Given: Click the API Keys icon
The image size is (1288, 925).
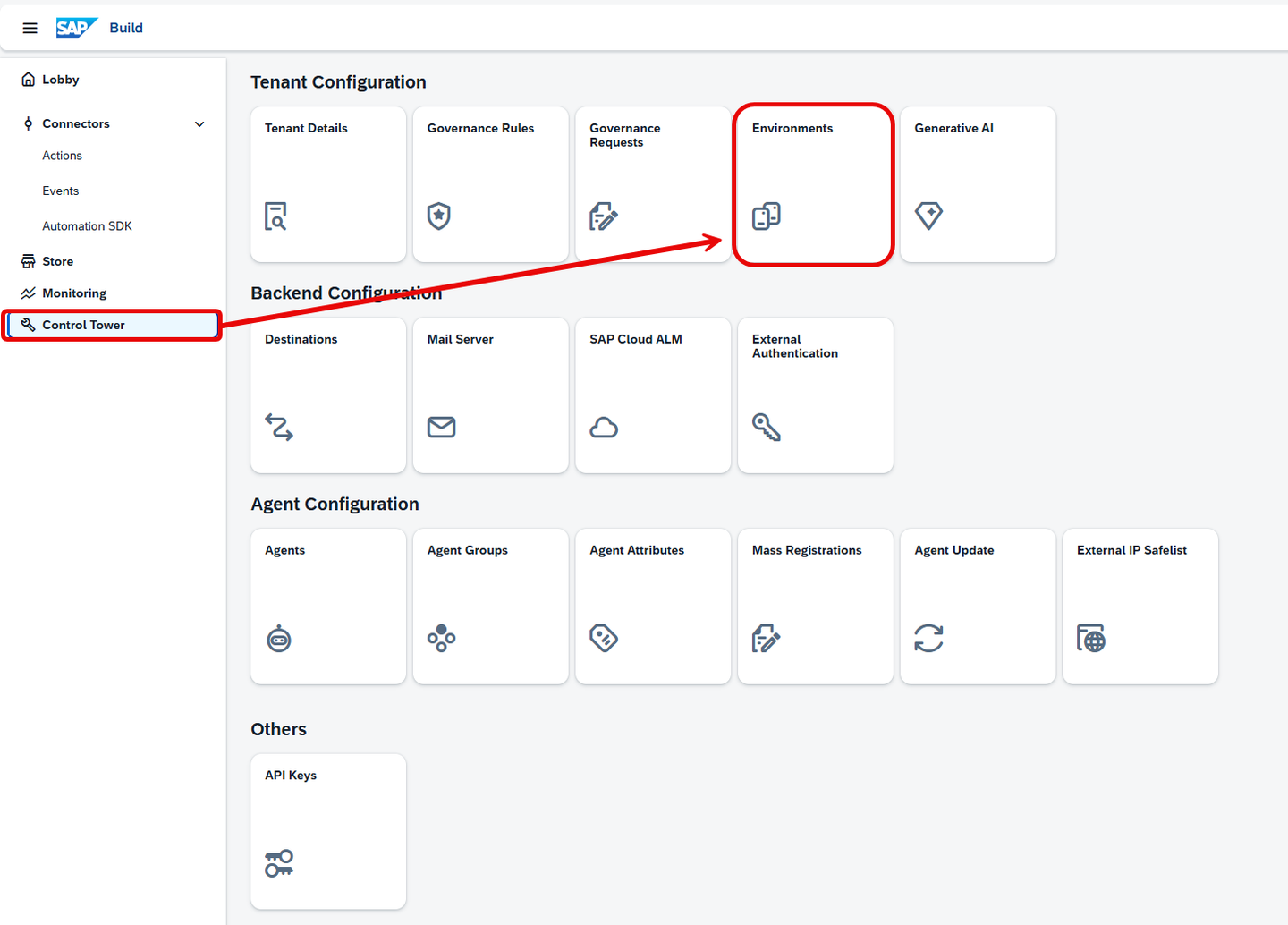Looking at the screenshot, I should coord(279,863).
